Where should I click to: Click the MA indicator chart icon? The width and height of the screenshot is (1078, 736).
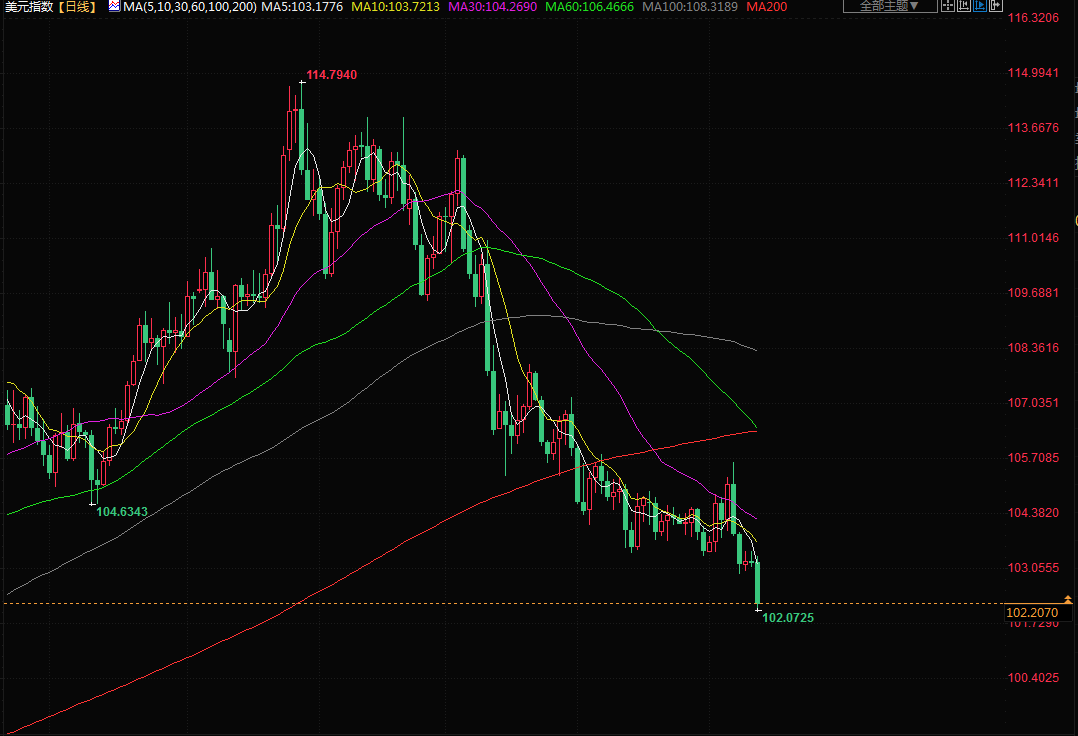[114, 7]
